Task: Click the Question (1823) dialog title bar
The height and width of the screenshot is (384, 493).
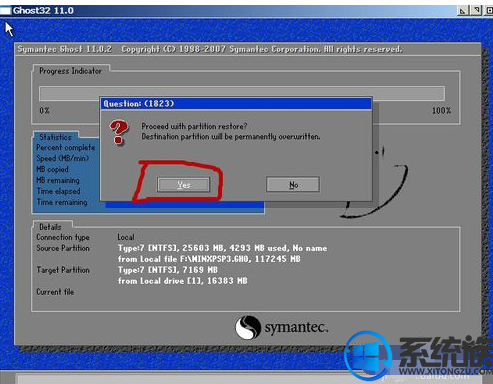Action: [x=236, y=103]
